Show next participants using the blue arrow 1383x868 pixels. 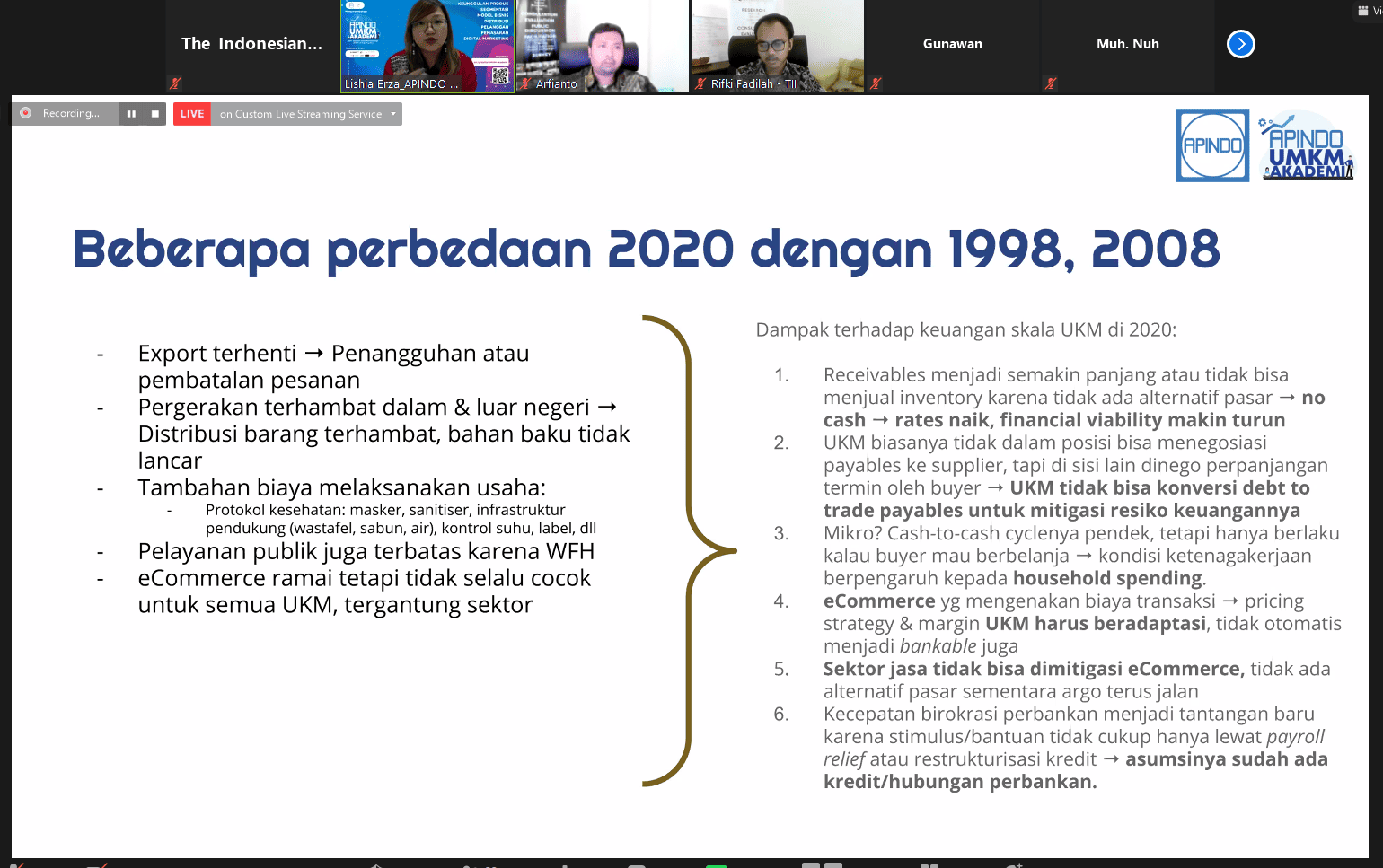point(1240,44)
